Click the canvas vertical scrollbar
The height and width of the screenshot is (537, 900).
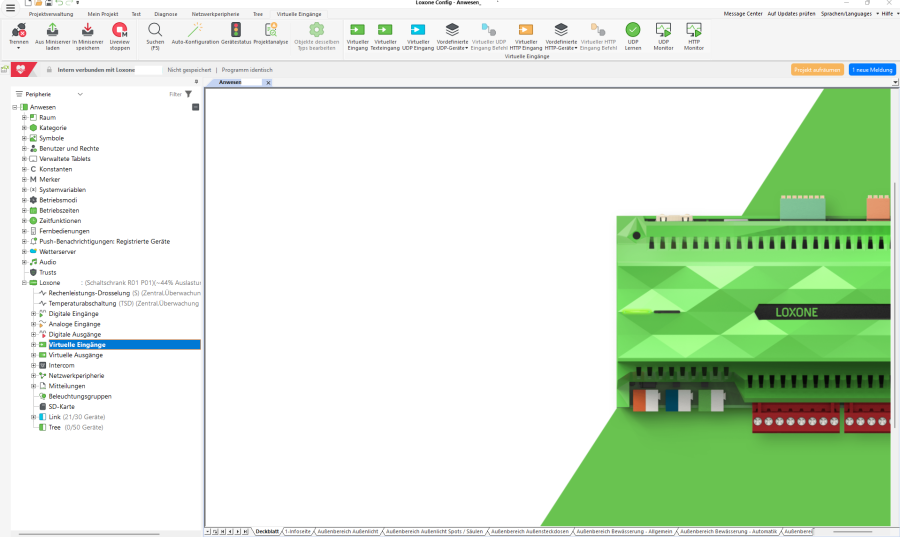[x=894, y=305]
